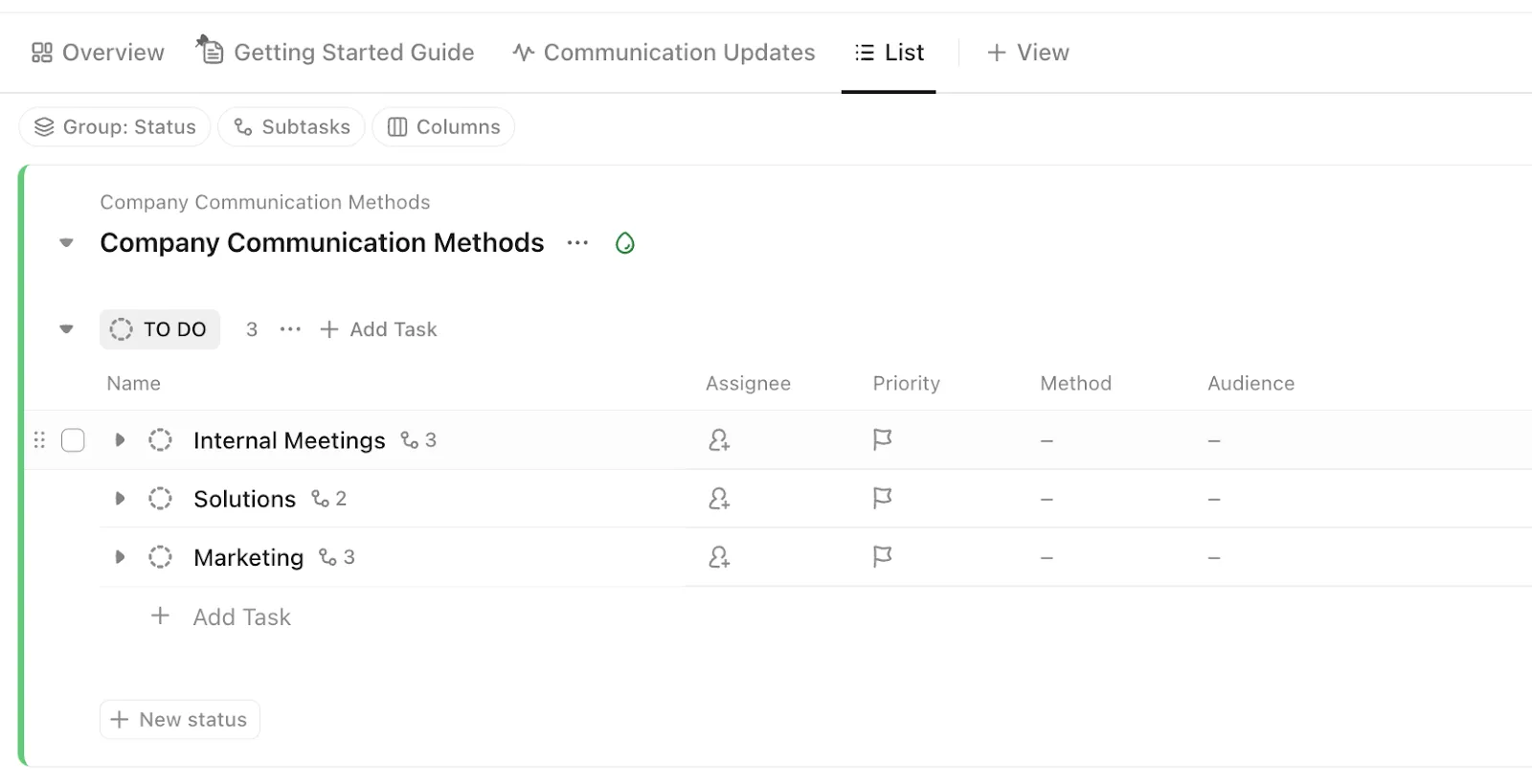Change status circle of Marketing
The height and width of the screenshot is (784, 1532).
pyautogui.click(x=160, y=557)
